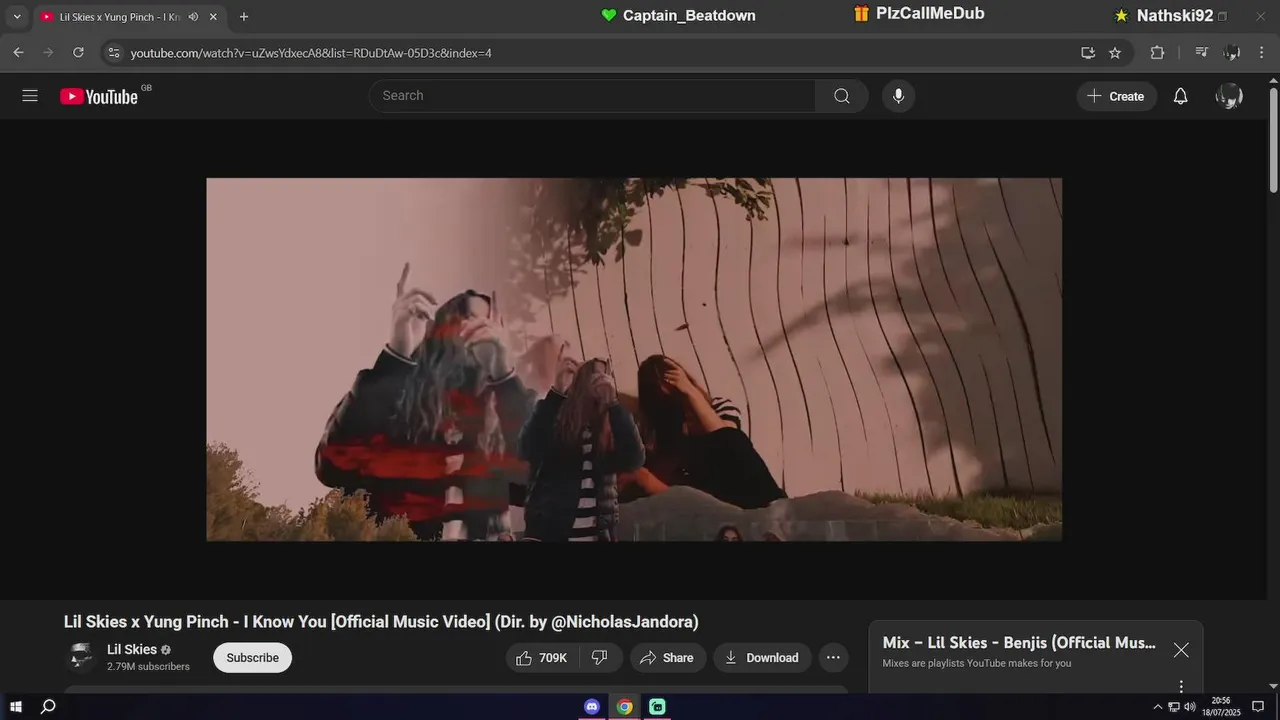Open the Mix panel three-dot options

click(1181, 686)
